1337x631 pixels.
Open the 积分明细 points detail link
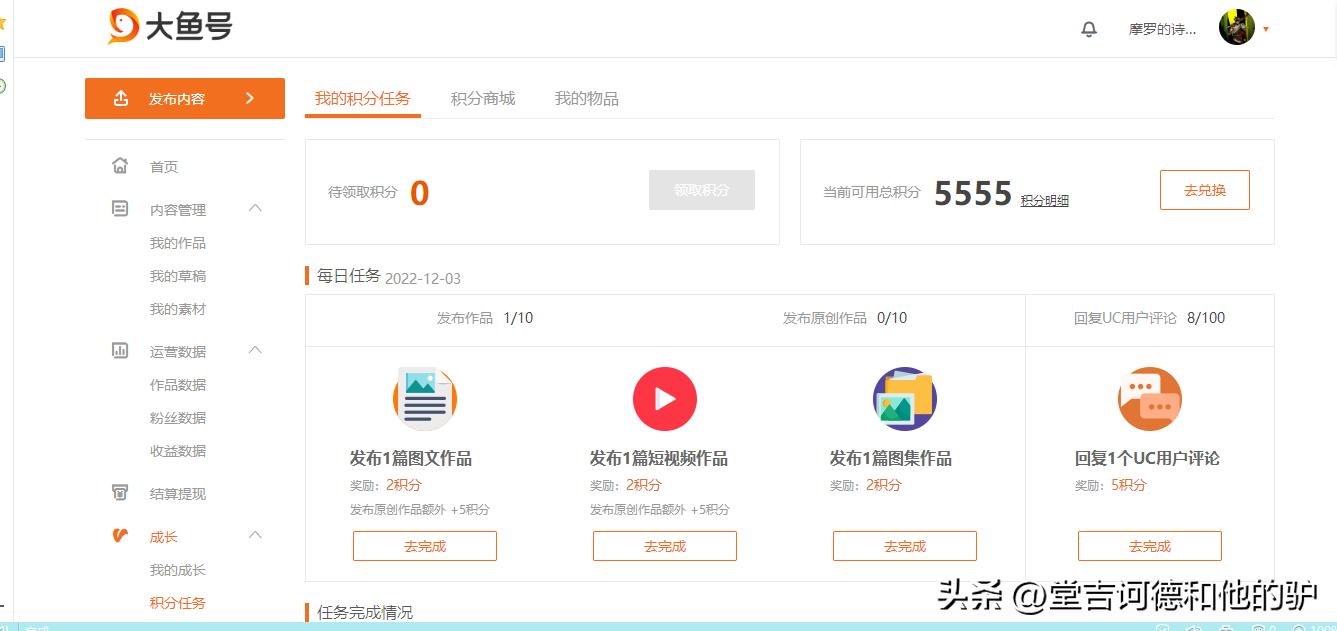click(1046, 200)
